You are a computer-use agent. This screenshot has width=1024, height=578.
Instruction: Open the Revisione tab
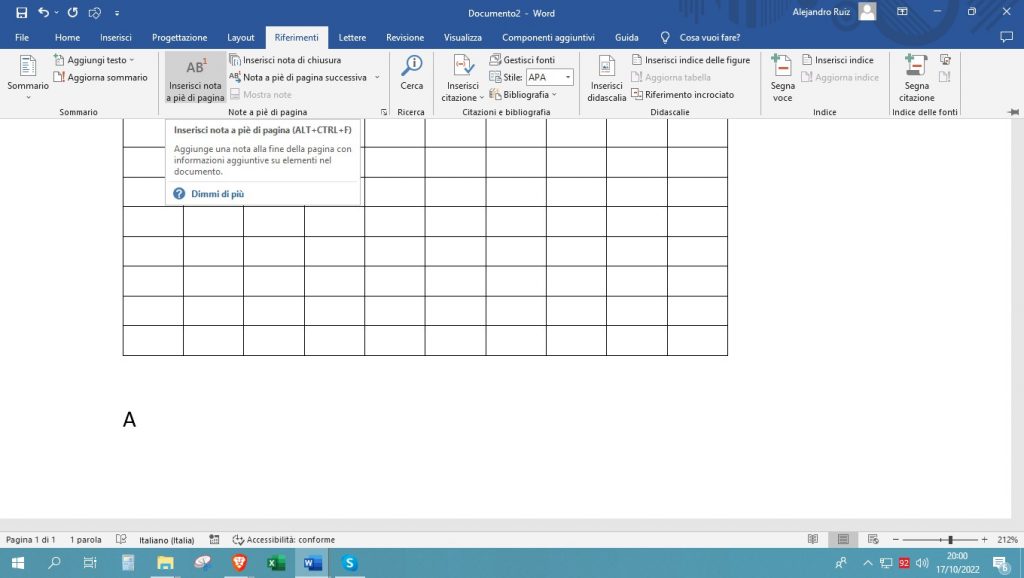(x=405, y=37)
